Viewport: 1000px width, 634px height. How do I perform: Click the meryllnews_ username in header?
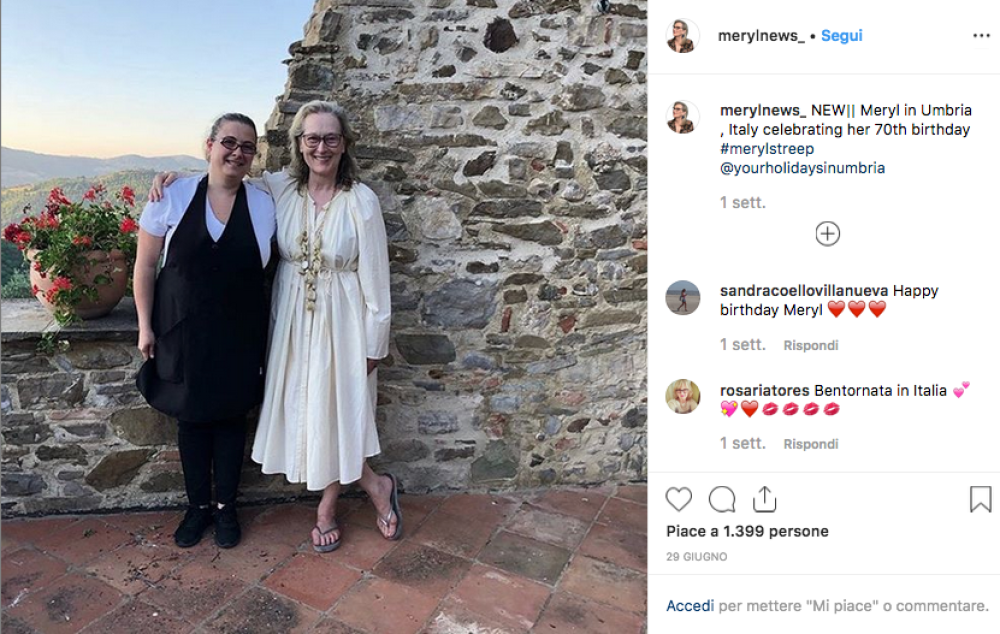(x=760, y=36)
